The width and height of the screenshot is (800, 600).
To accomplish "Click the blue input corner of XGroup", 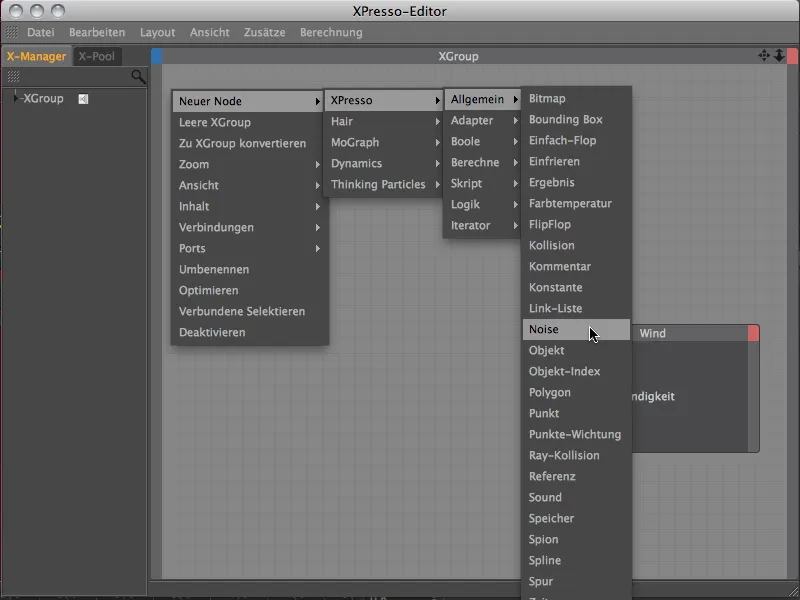I will pyautogui.click(x=157, y=56).
